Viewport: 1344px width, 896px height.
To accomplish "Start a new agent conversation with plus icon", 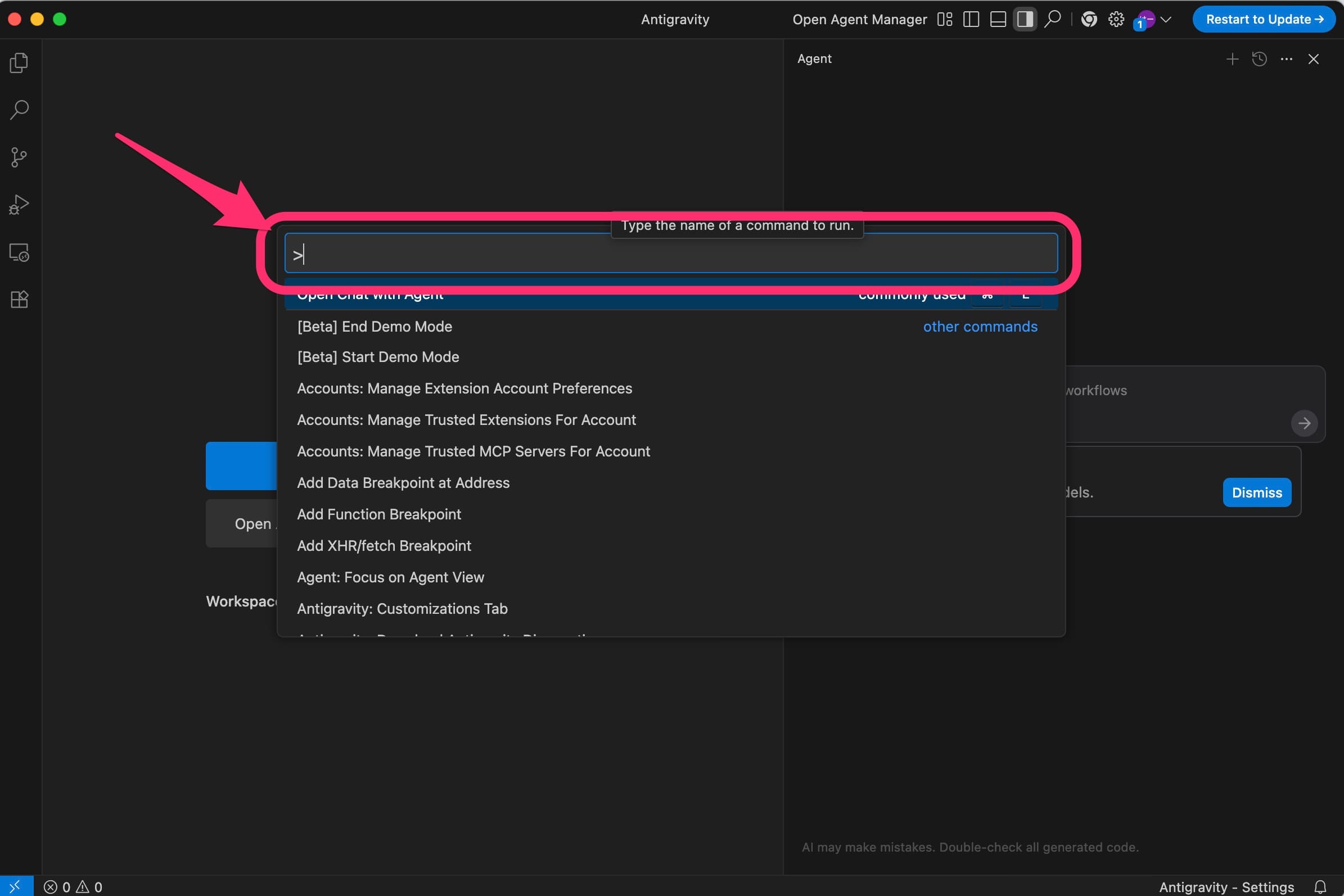I will click(x=1233, y=59).
